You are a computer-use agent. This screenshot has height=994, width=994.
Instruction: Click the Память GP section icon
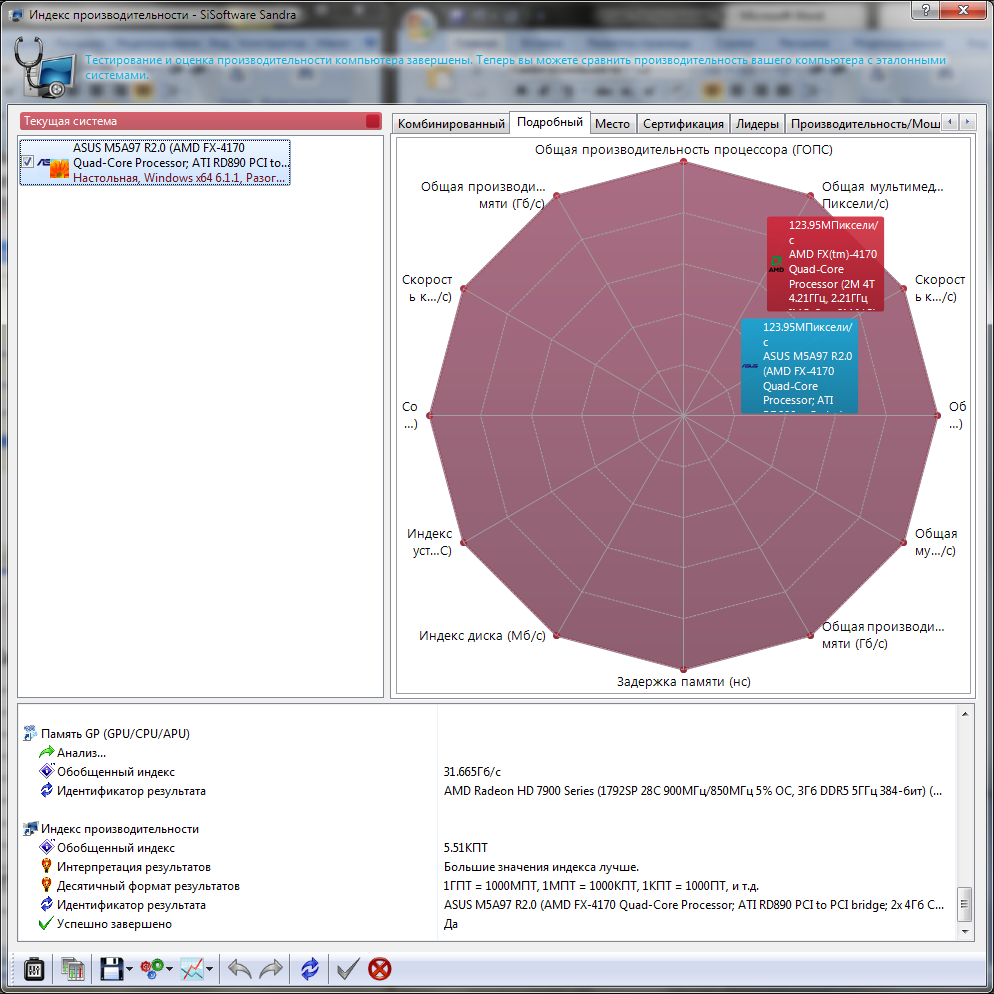pyautogui.click(x=29, y=733)
